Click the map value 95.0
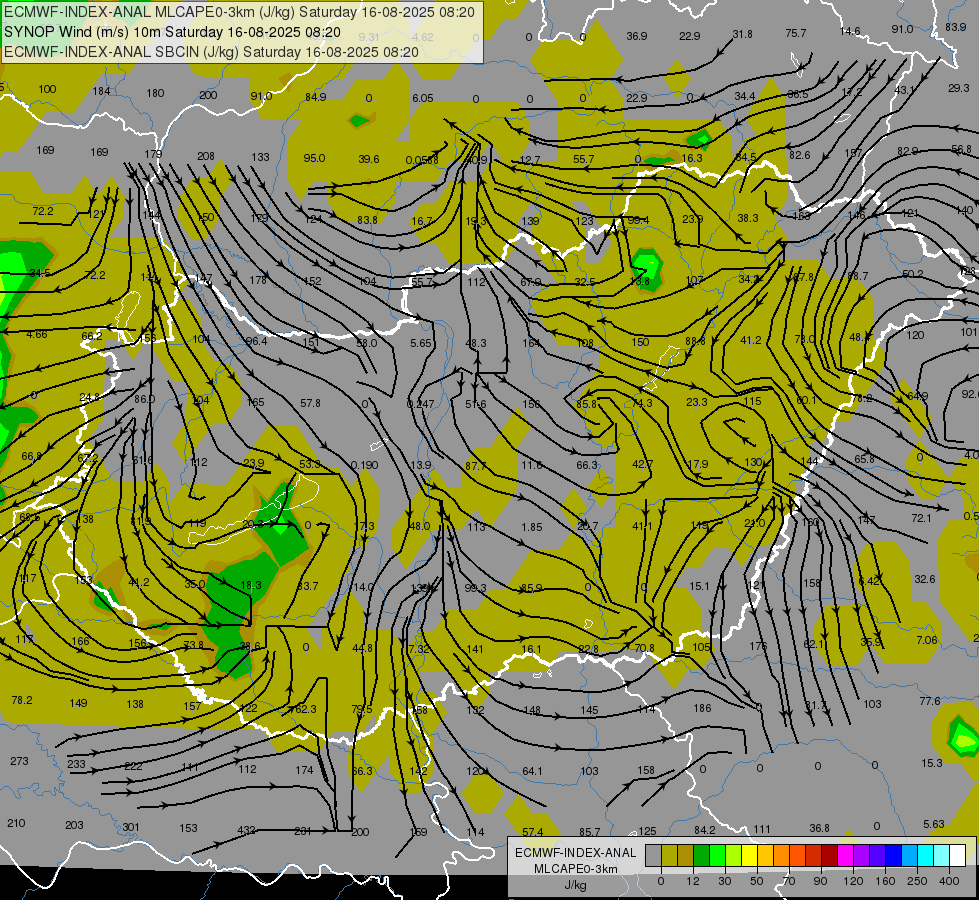 click(314, 158)
